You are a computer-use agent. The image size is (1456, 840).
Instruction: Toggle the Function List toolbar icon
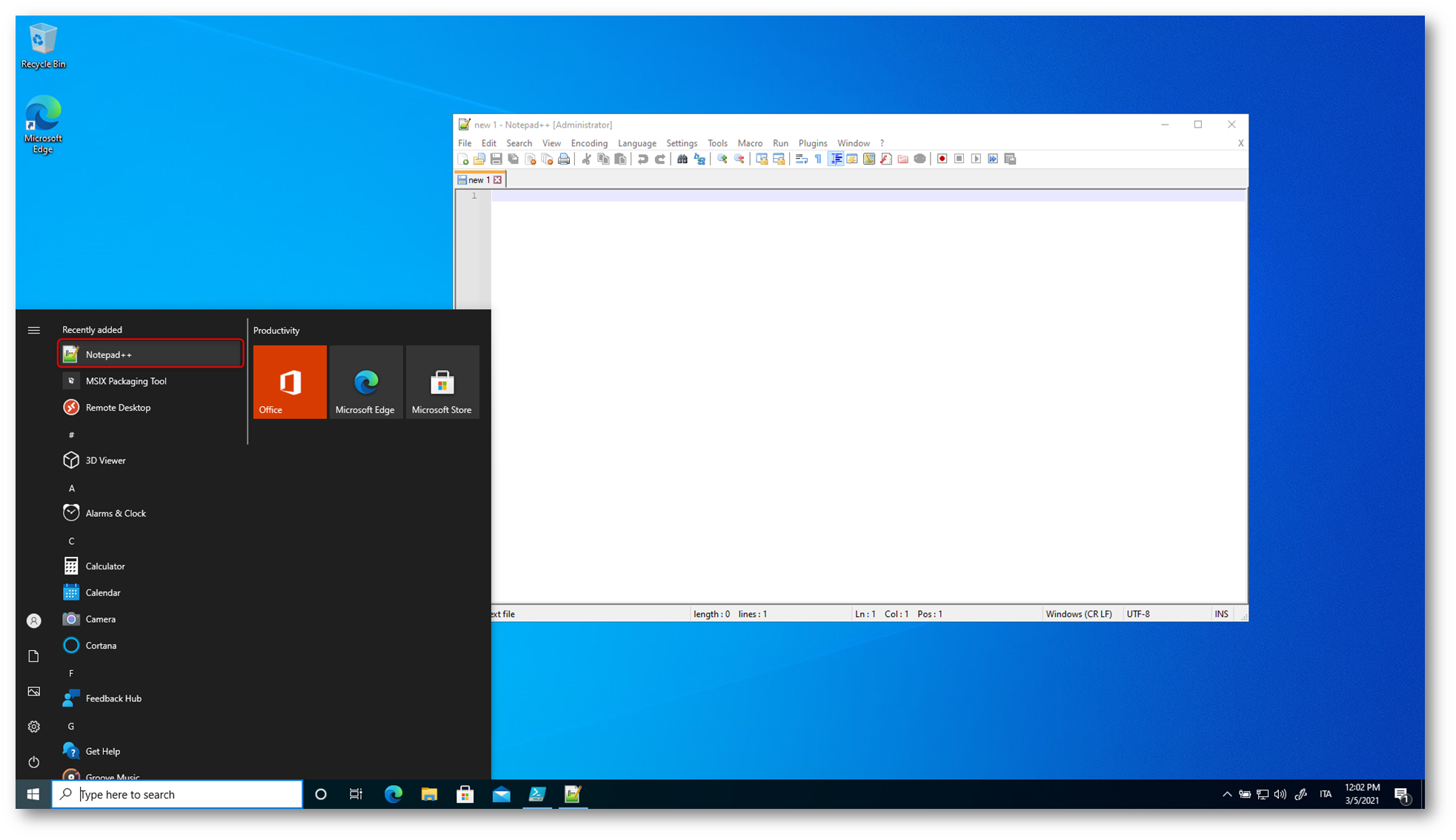(x=886, y=159)
